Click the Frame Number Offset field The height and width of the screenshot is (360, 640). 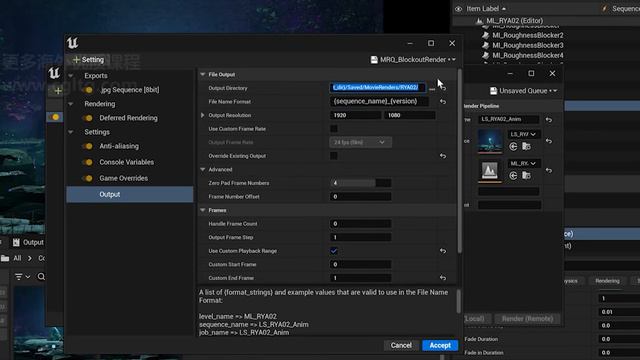pyautogui.click(x=360, y=197)
